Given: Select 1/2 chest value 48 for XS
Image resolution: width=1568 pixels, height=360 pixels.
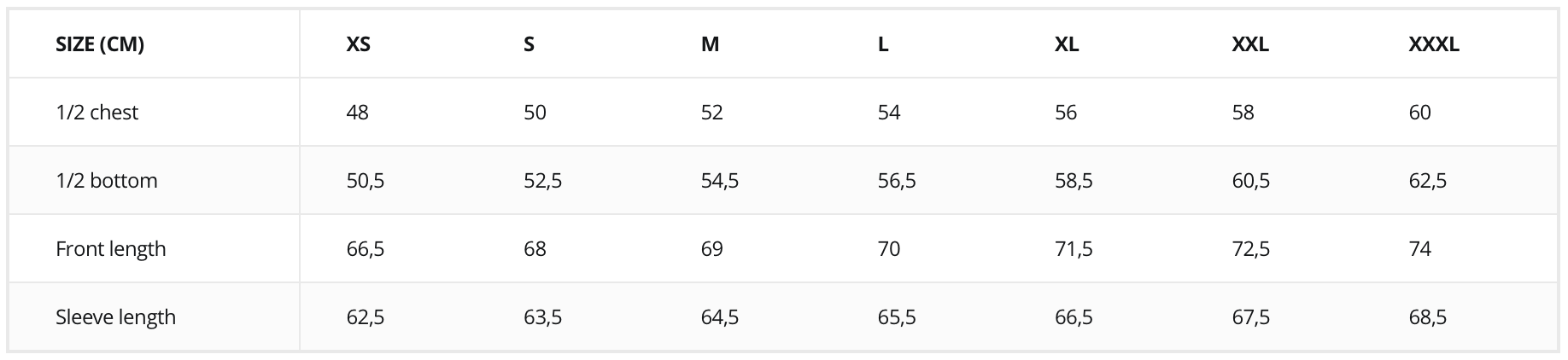Looking at the screenshot, I should (358, 113).
